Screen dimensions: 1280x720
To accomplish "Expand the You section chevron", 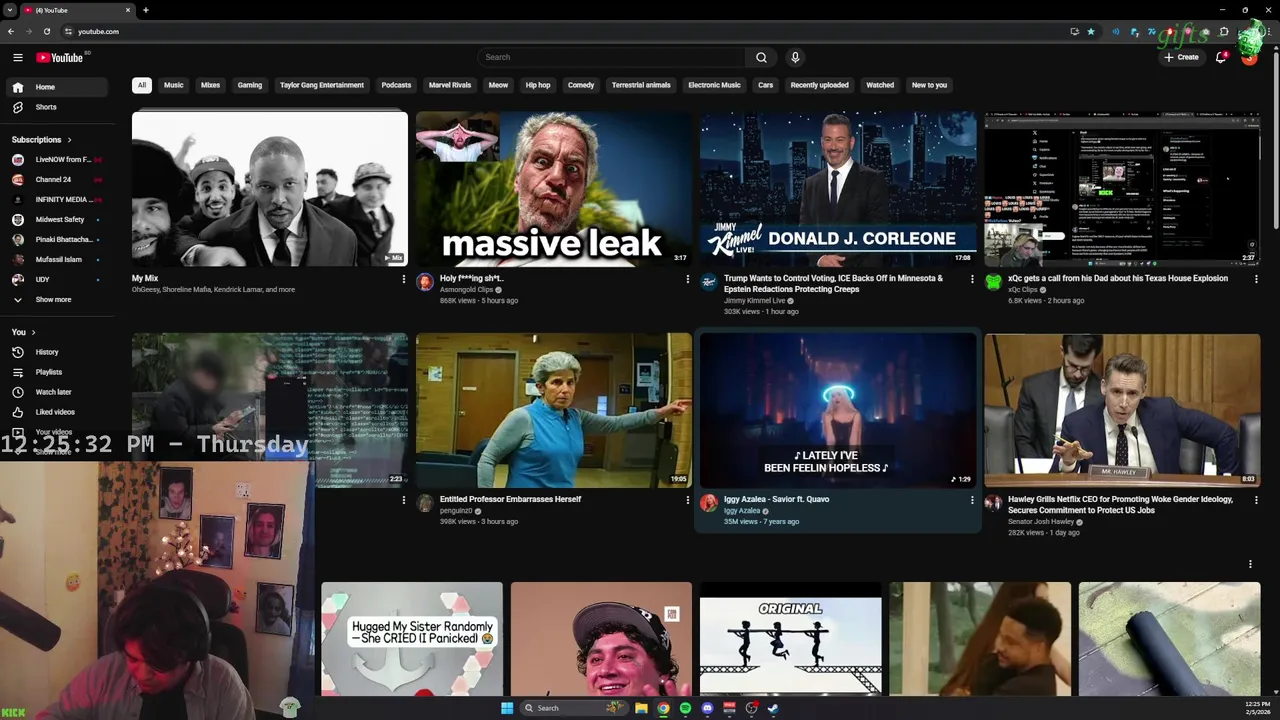I will [x=33, y=332].
